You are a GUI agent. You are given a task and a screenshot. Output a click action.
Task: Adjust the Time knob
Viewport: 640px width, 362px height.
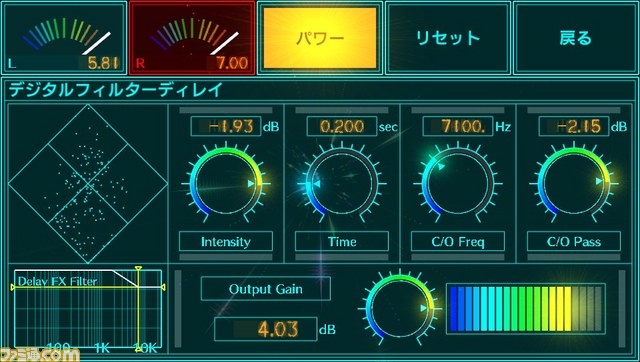342,184
